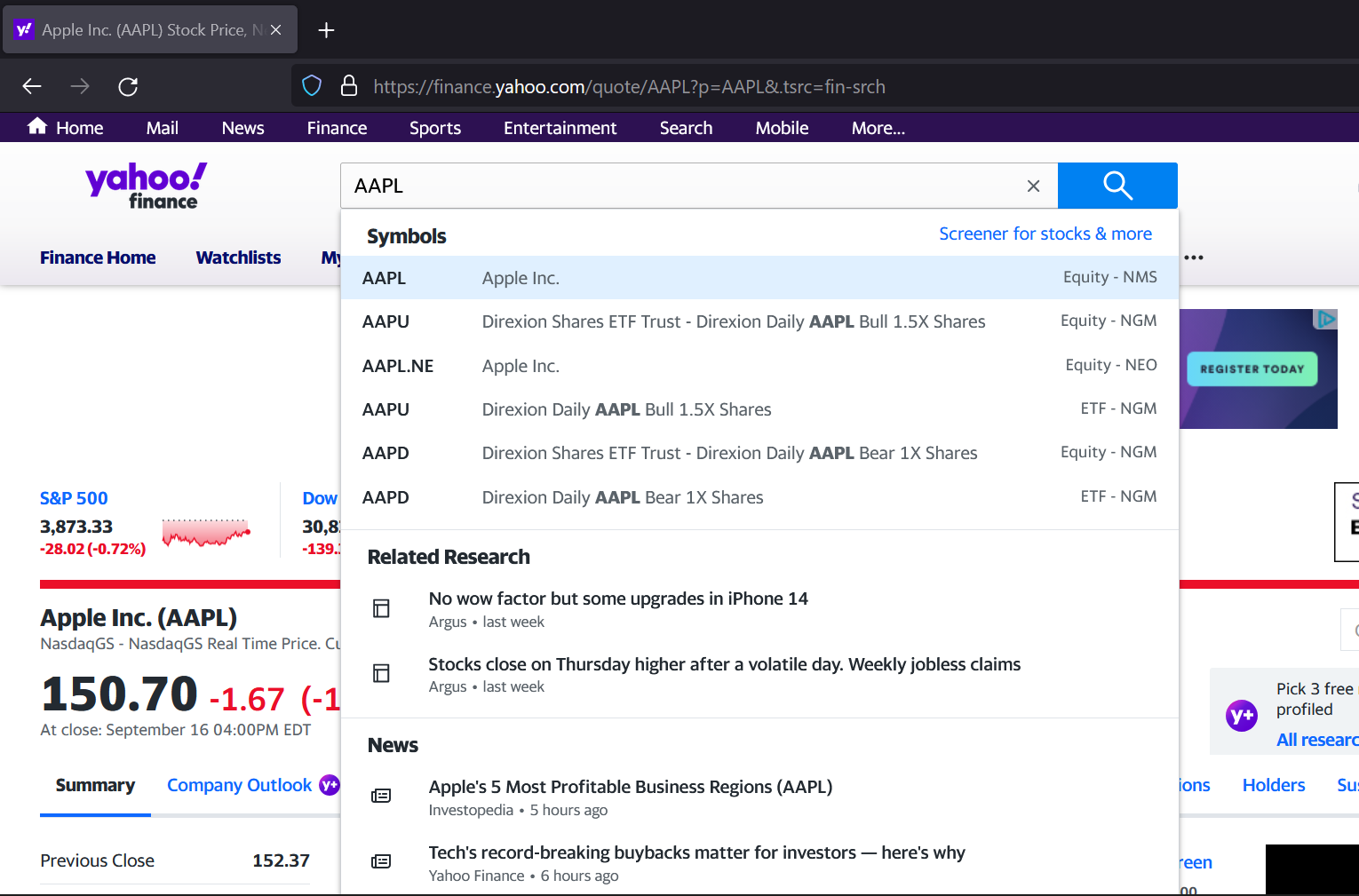Select the Company Outlook tab
Screen dimensions: 1359x896
pos(240,785)
